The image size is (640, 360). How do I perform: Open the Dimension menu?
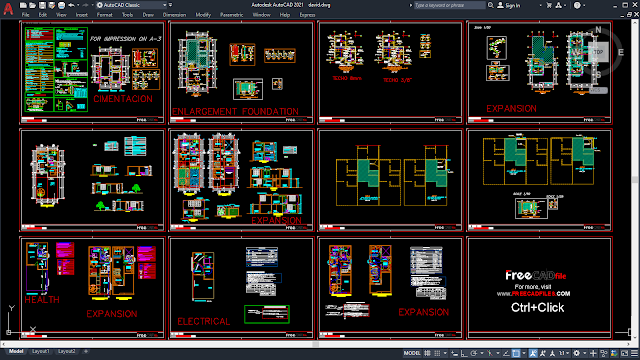174,15
